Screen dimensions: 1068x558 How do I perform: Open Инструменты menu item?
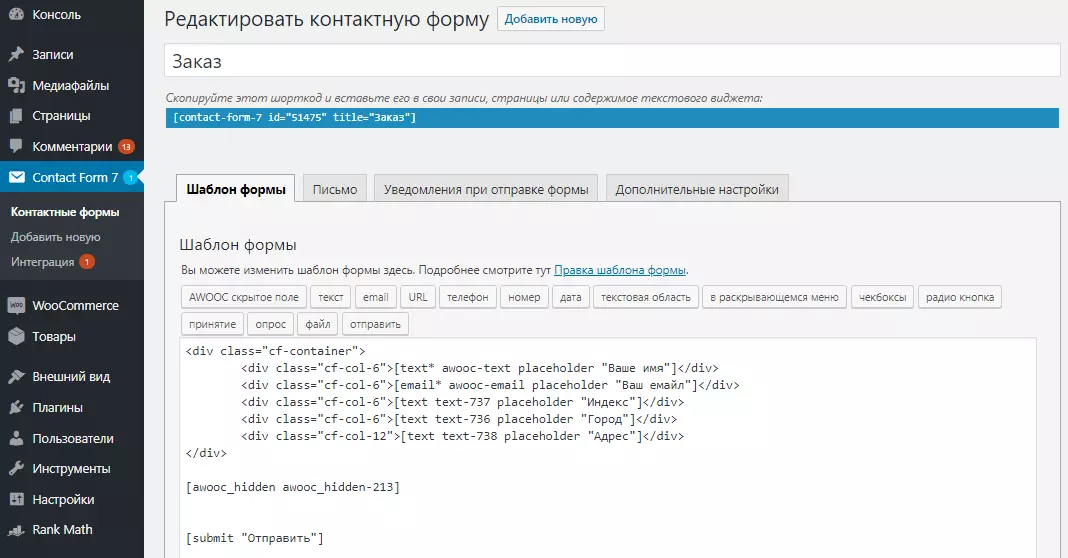[x=72, y=469]
